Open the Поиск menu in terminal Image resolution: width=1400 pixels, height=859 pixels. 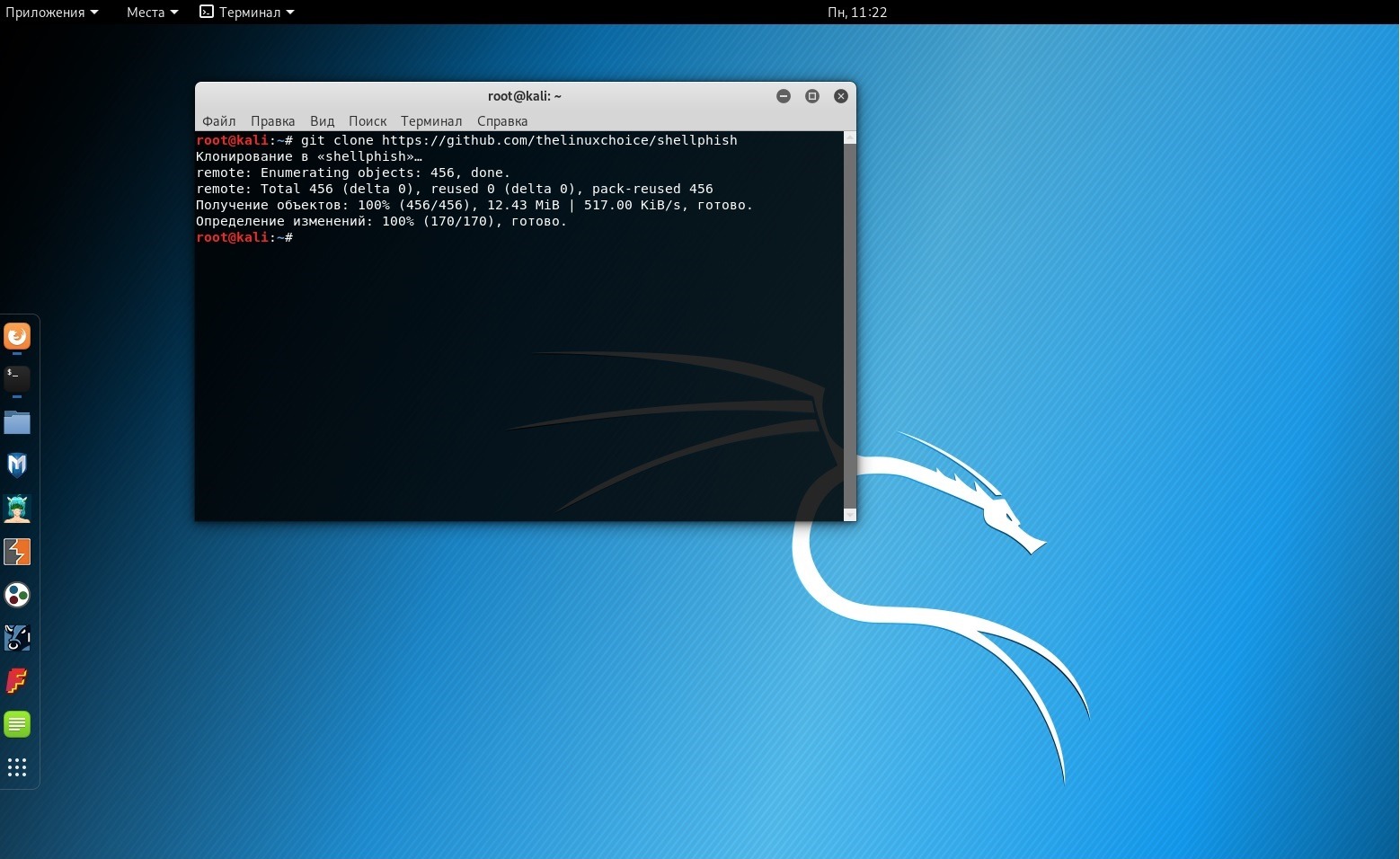[x=368, y=121]
